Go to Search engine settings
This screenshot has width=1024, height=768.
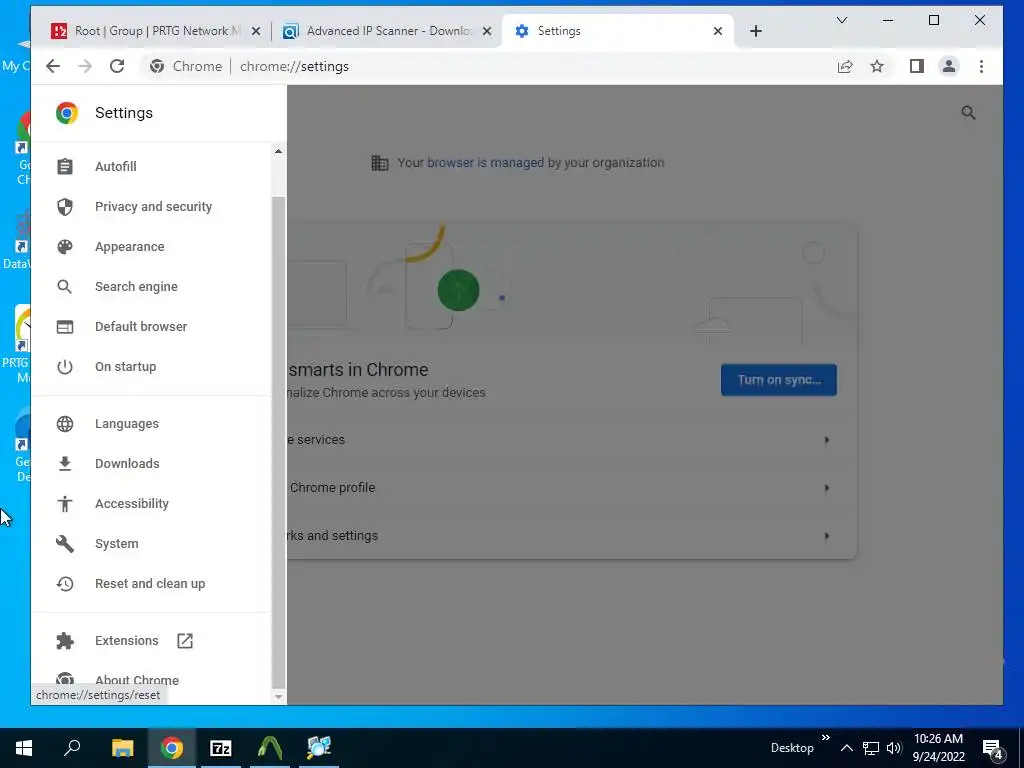(136, 287)
